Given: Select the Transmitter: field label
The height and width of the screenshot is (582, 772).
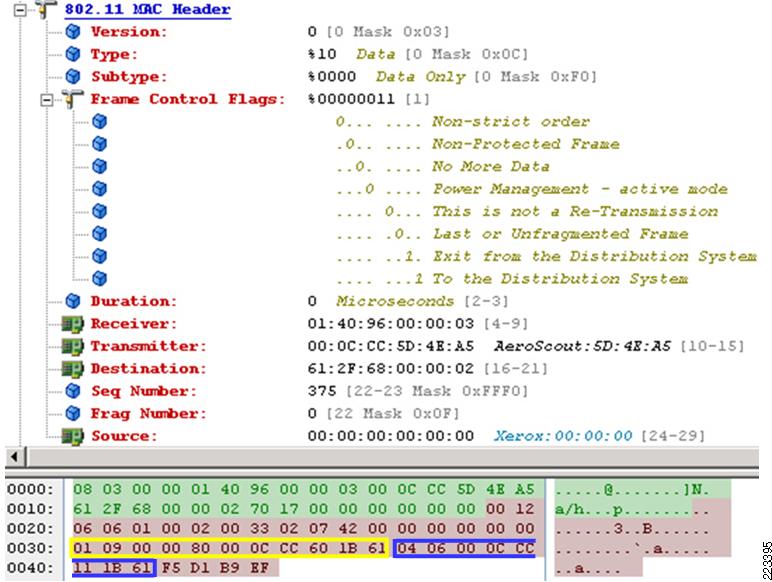Looking at the screenshot, I should pos(148,347).
